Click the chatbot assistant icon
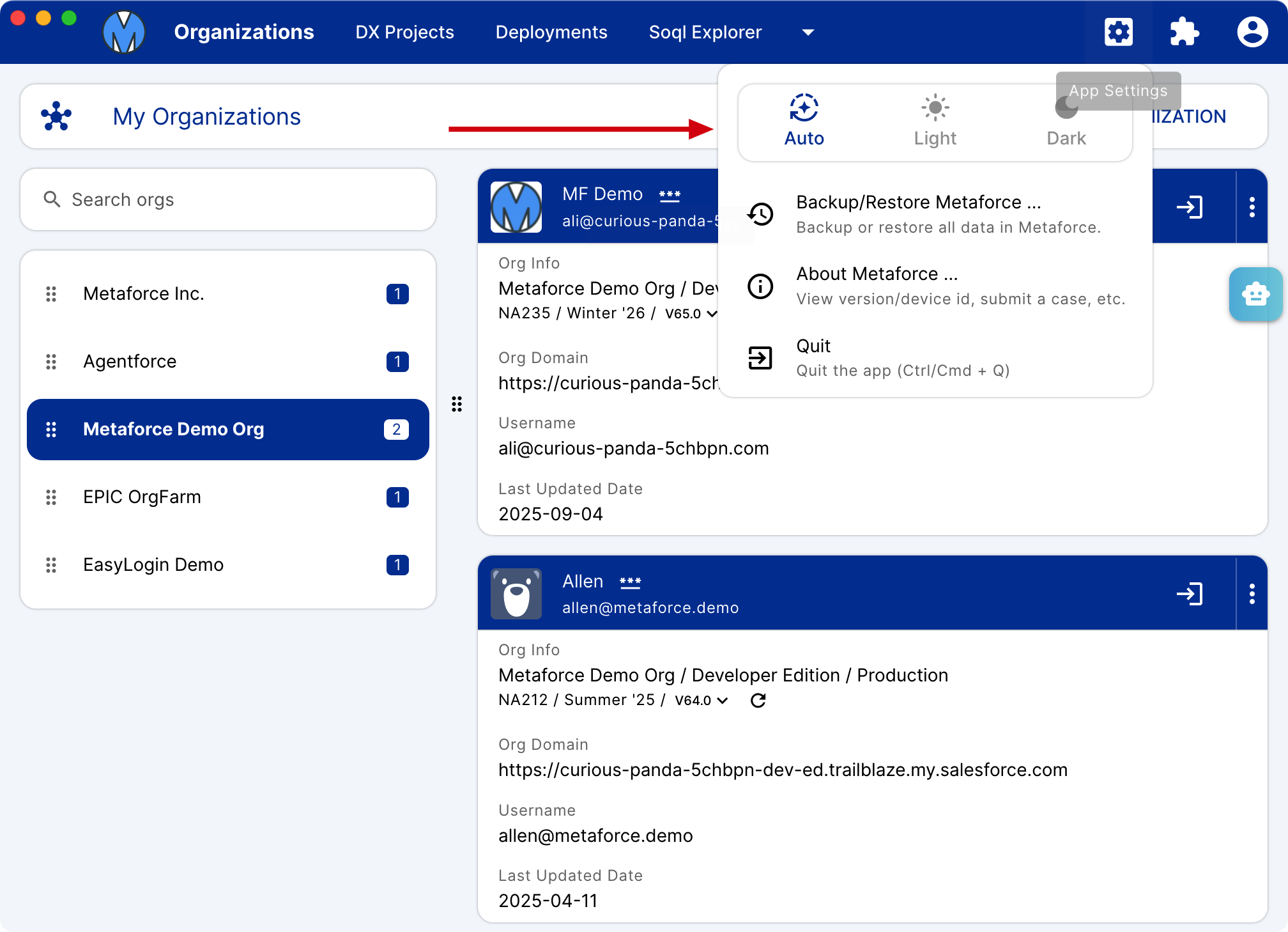 (x=1255, y=294)
